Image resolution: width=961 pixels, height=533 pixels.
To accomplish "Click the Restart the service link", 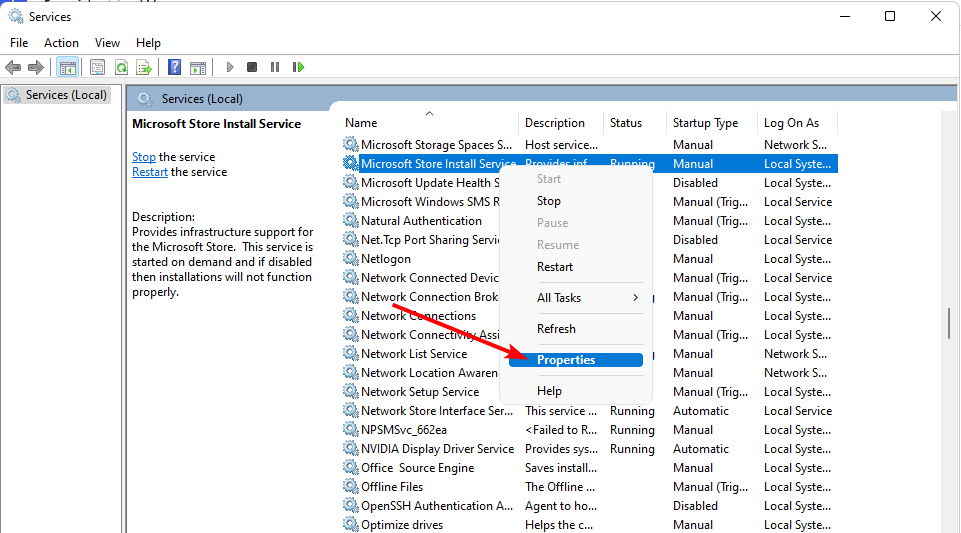I will [x=150, y=172].
